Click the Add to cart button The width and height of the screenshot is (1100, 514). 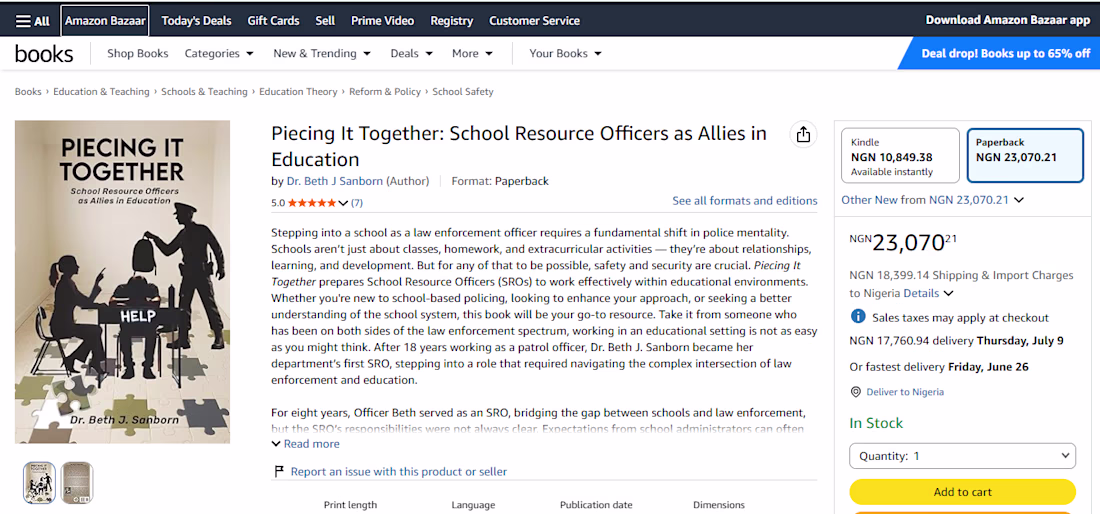pyautogui.click(x=962, y=492)
